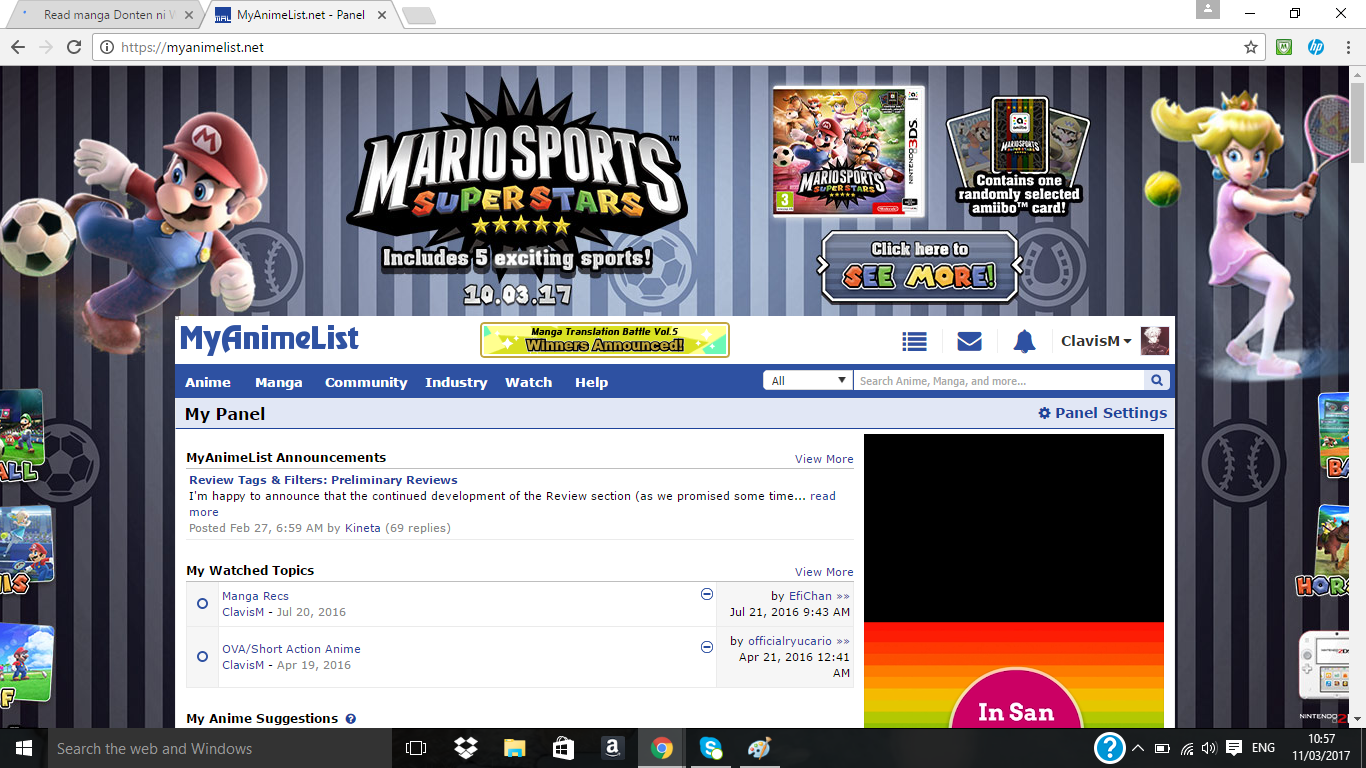Unwatch OVA/Short Action Anime topic with minus icon

click(707, 647)
